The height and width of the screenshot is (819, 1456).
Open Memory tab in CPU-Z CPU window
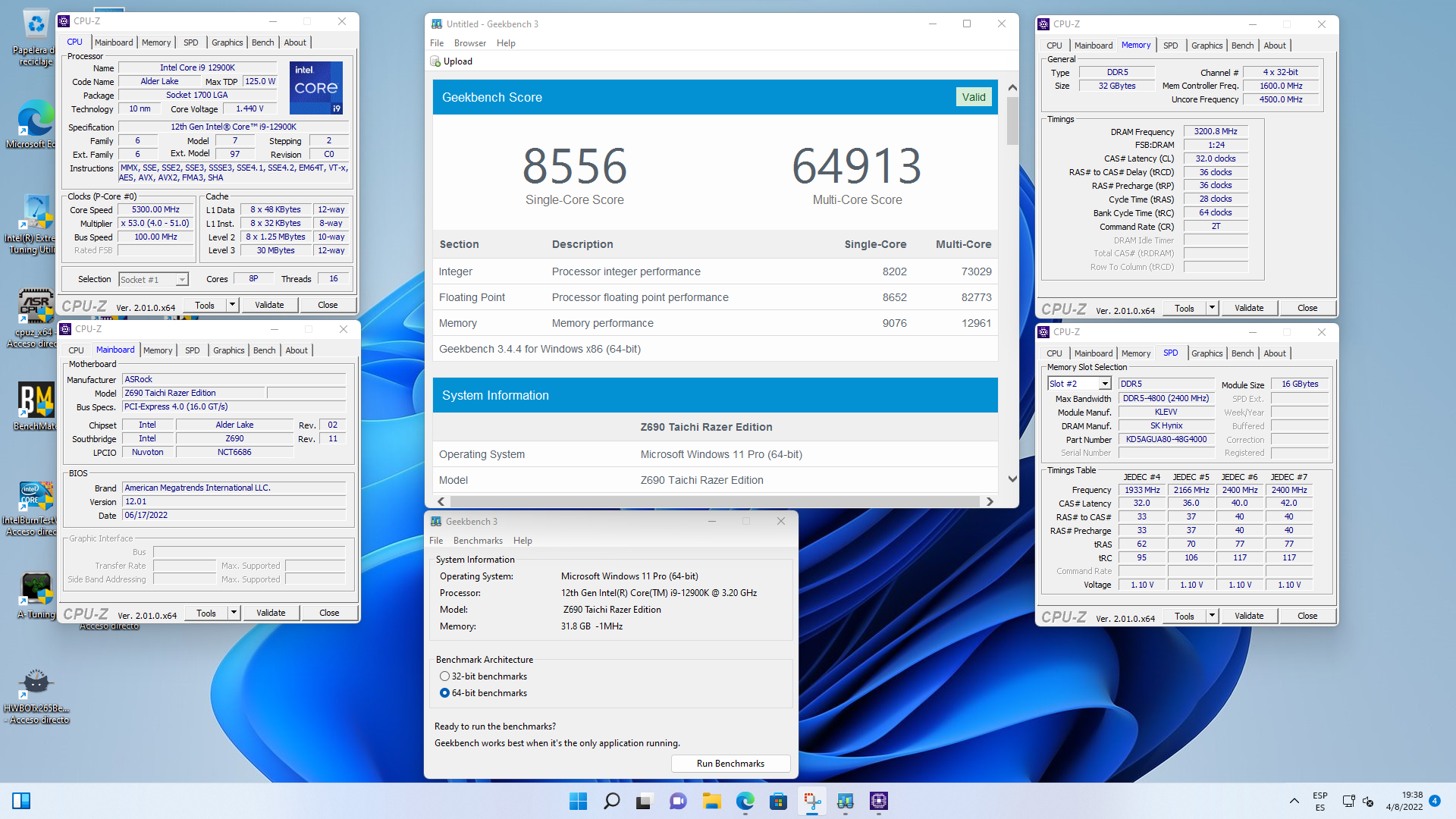(x=155, y=42)
